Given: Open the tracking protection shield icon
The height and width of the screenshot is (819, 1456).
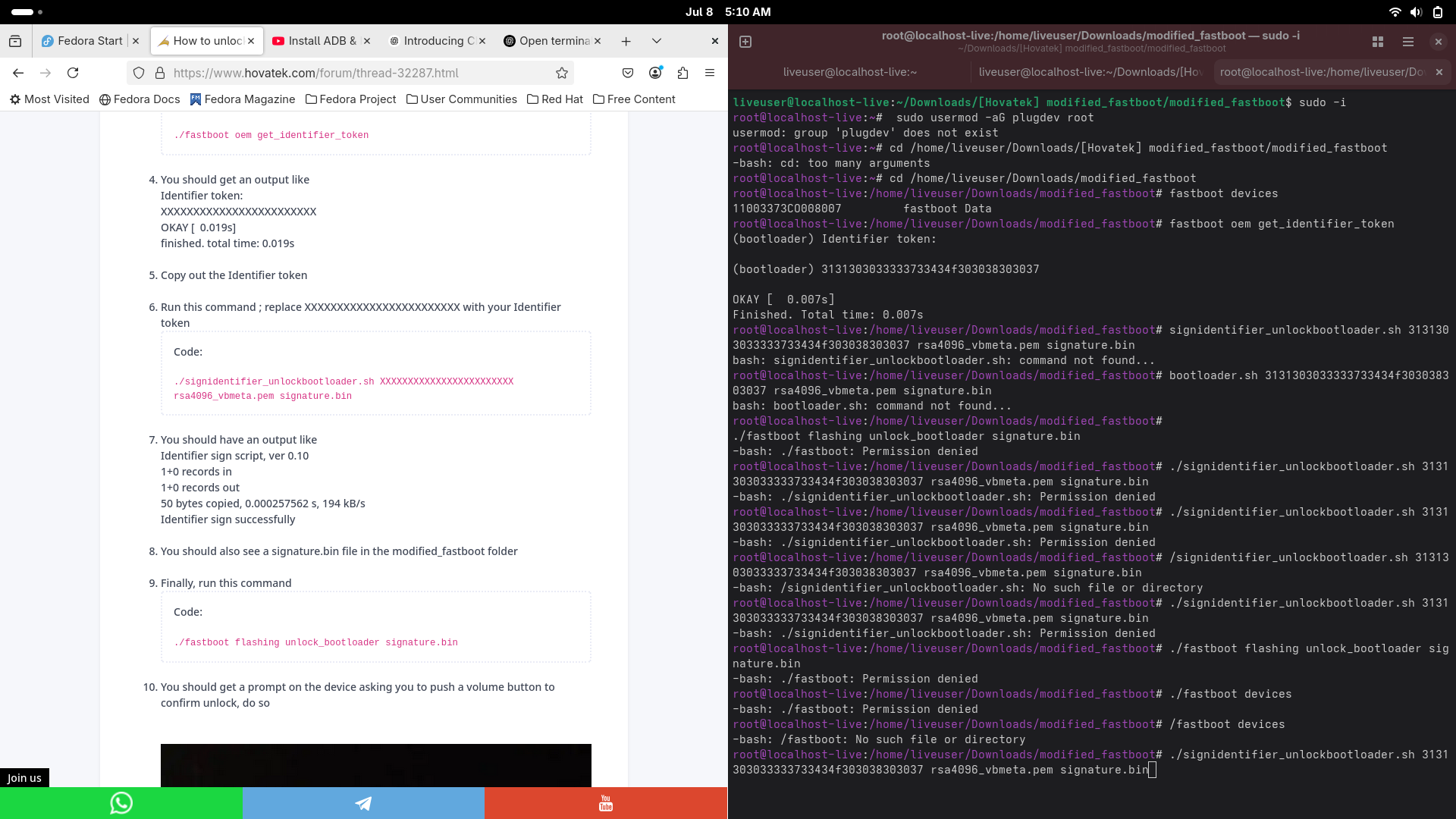Looking at the screenshot, I should pos(139,73).
